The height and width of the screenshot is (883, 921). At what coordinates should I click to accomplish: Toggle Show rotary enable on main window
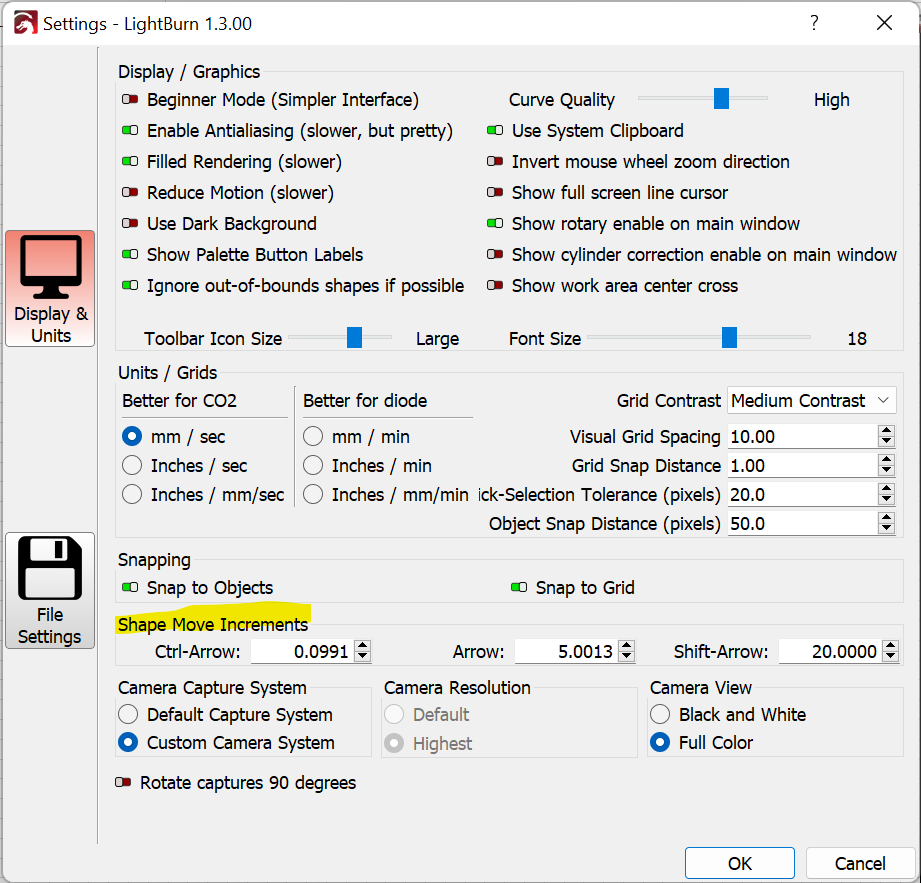[495, 223]
